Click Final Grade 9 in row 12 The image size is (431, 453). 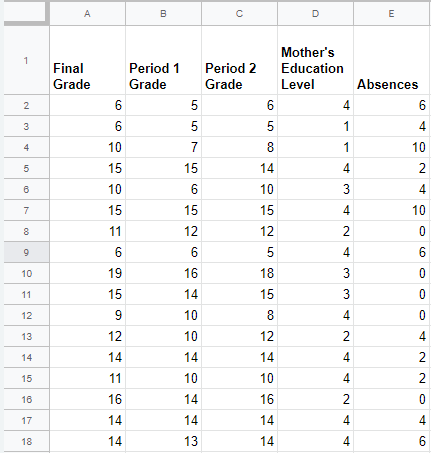coord(87,315)
